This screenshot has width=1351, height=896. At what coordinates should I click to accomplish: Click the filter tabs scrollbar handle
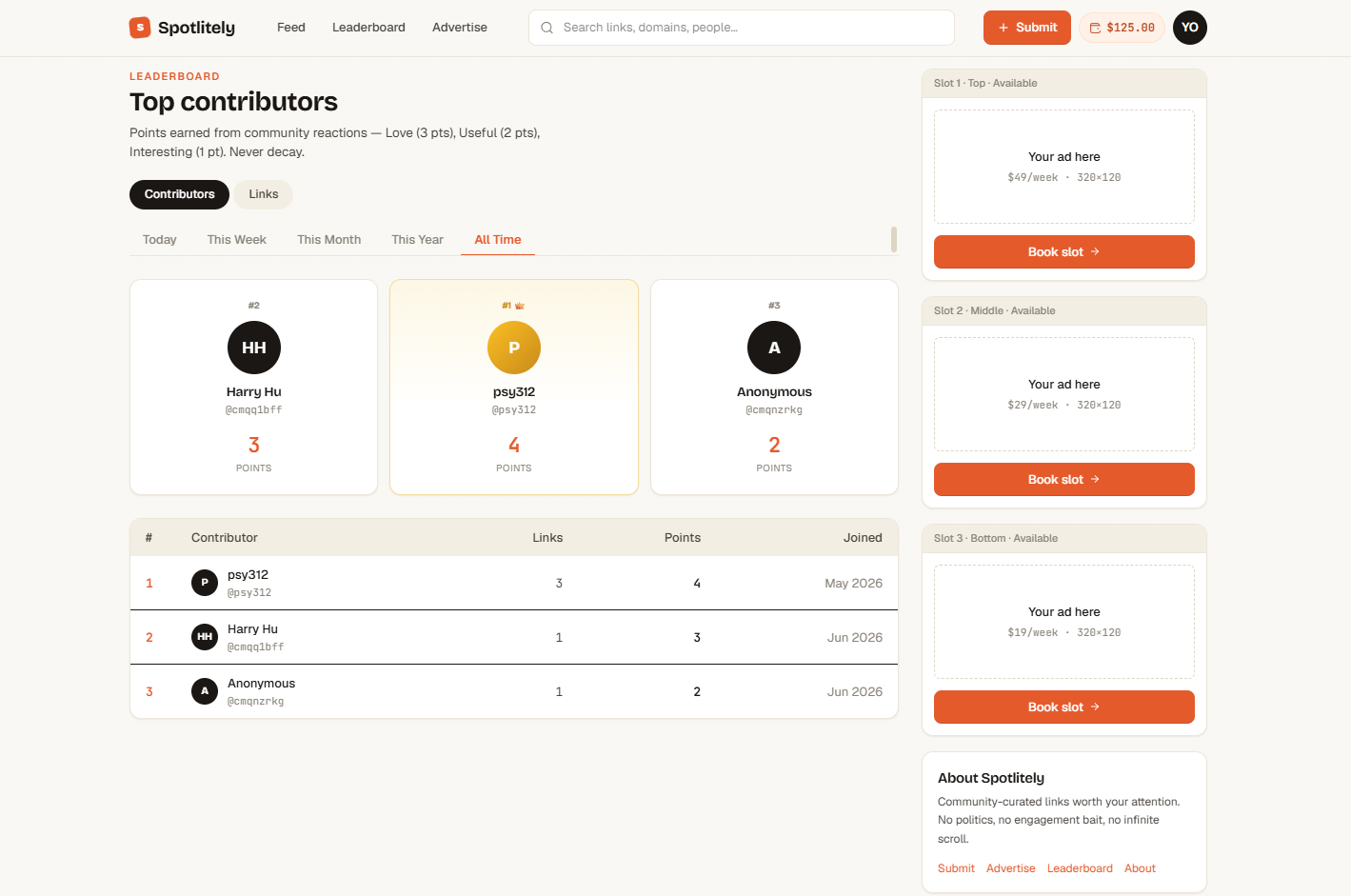894,239
